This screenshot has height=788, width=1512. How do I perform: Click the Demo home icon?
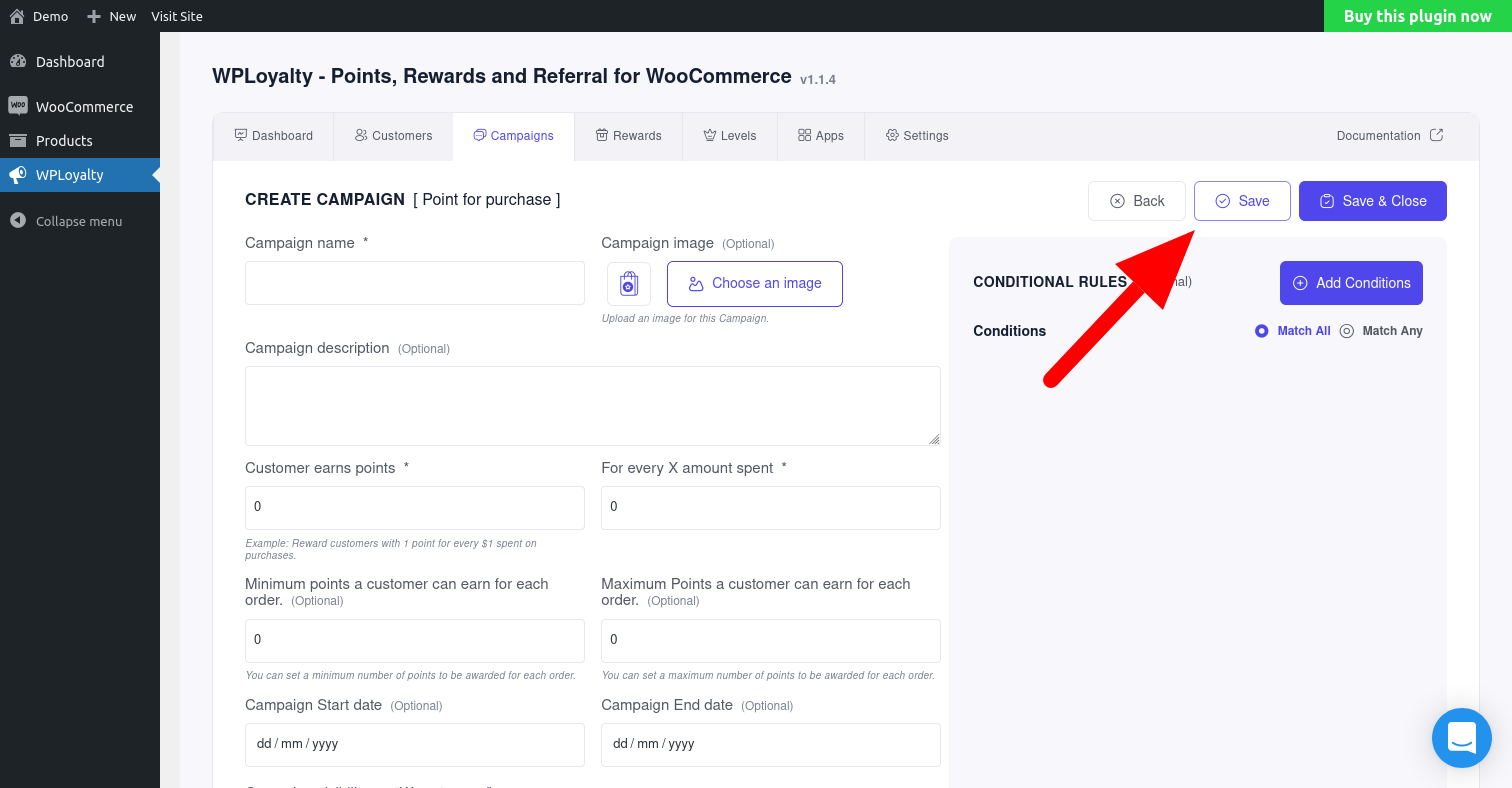(x=16, y=16)
